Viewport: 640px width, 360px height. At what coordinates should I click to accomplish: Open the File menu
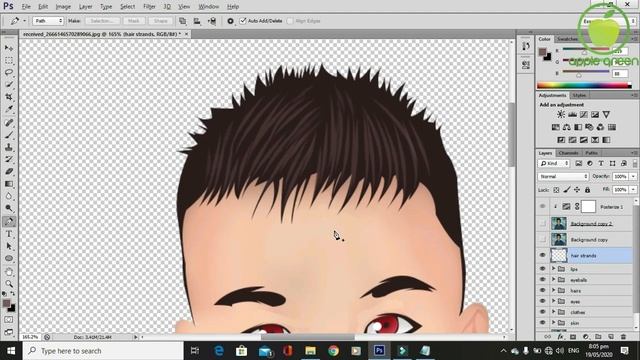tap(26, 7)
